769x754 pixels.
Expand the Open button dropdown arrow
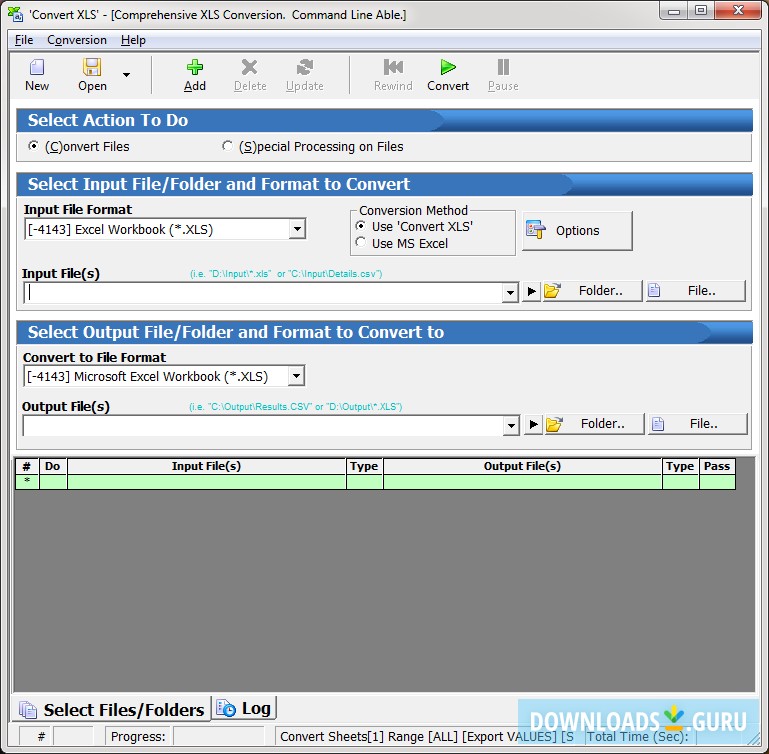[126, 75]
